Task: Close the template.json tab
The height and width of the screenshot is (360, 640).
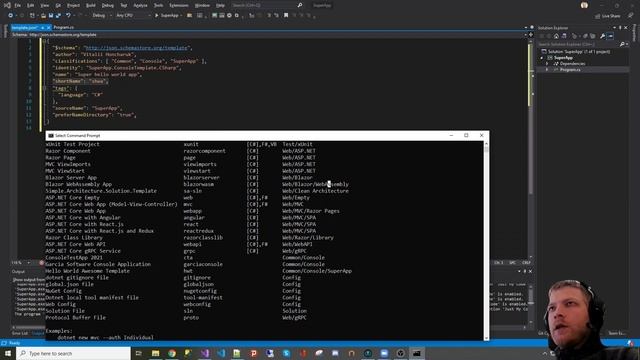Action: [48, 27]
